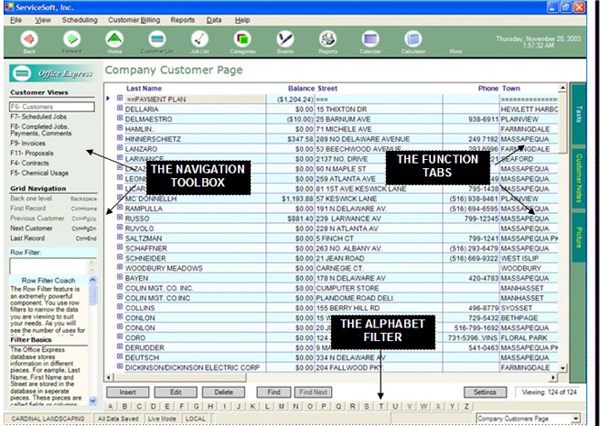Open the Customer List toolbar icon
600x426 pixels.
pyautogui.click(x=157, y=39)
